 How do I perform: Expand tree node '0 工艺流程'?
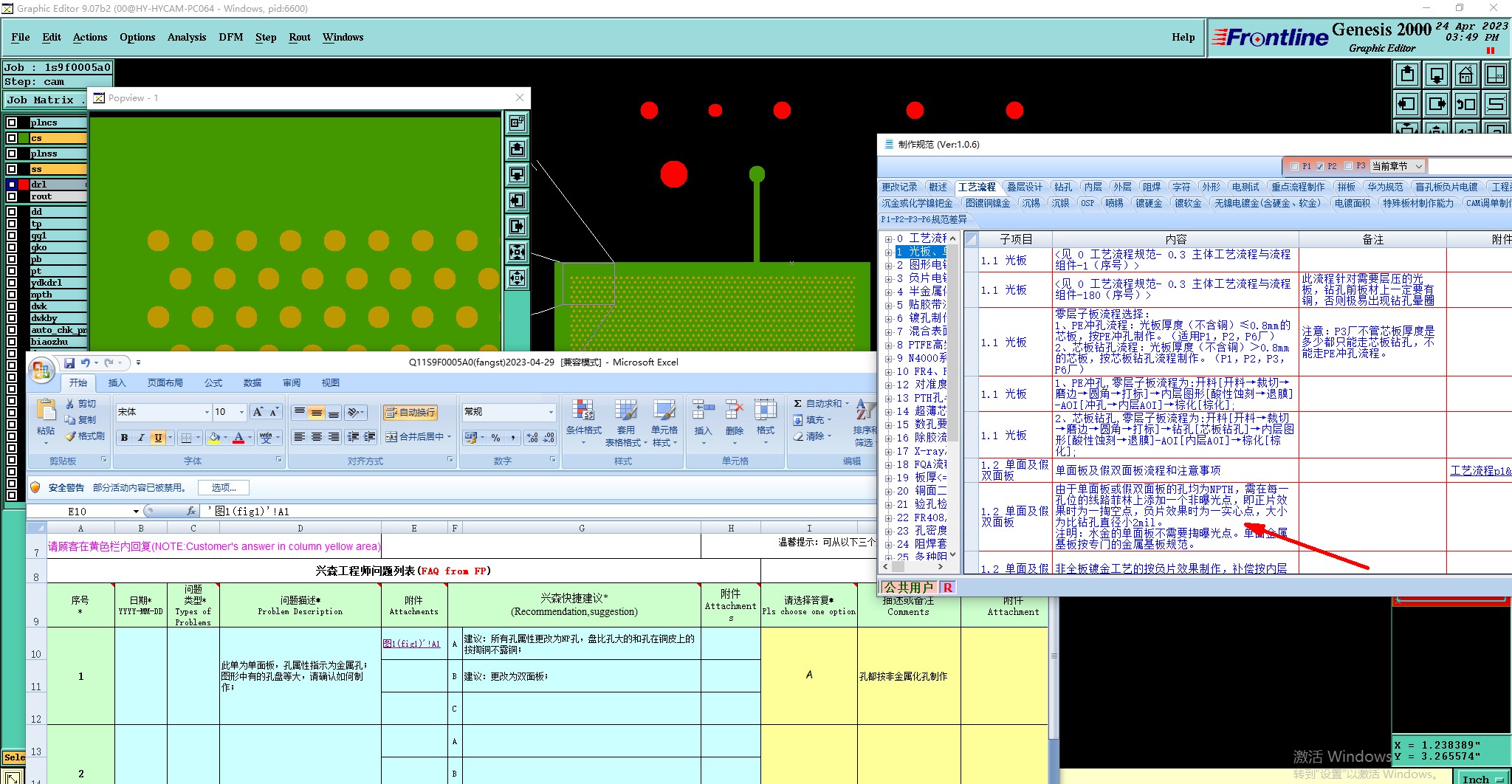coord(889,239)
